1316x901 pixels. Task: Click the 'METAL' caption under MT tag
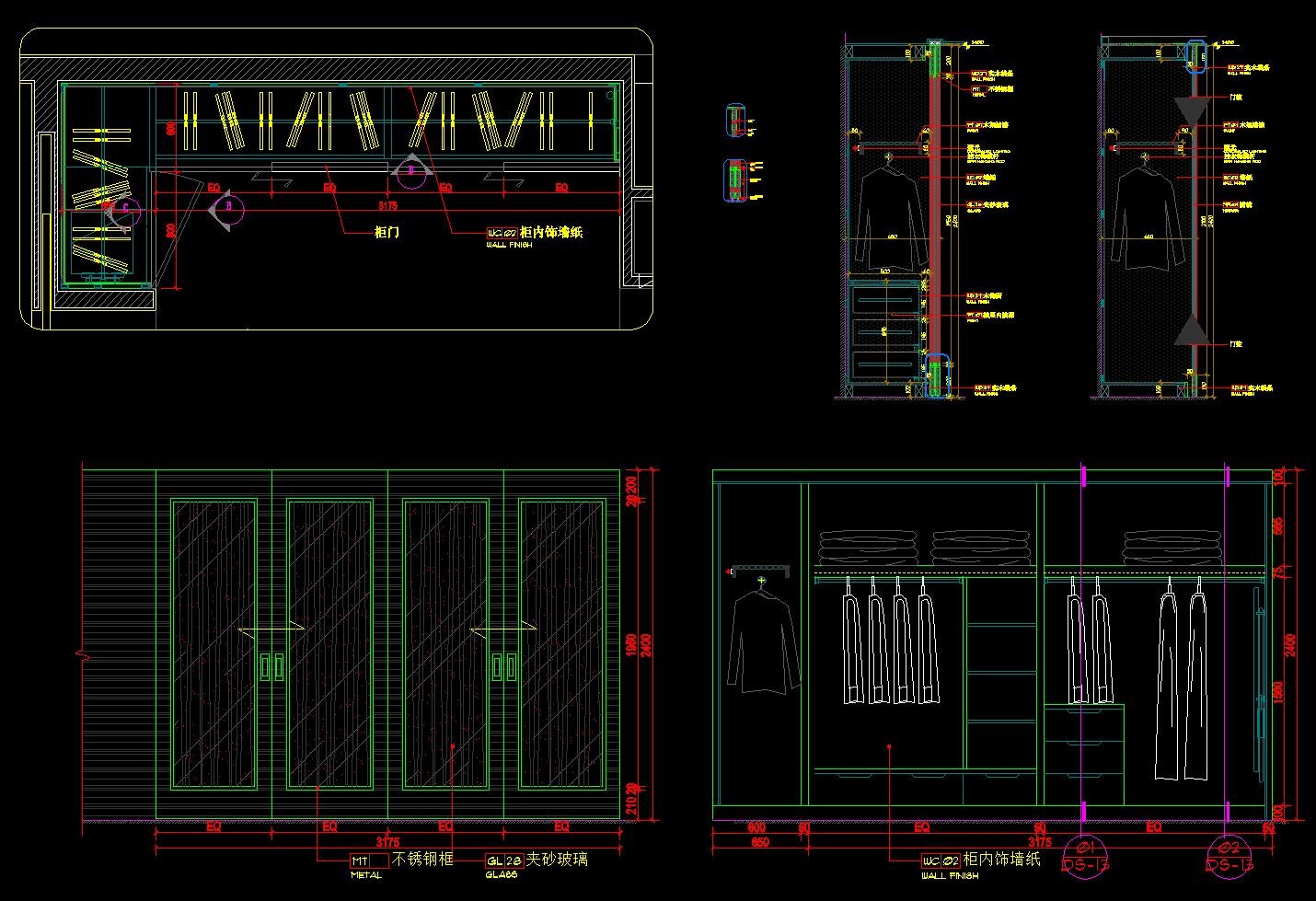tap(365, 875)
